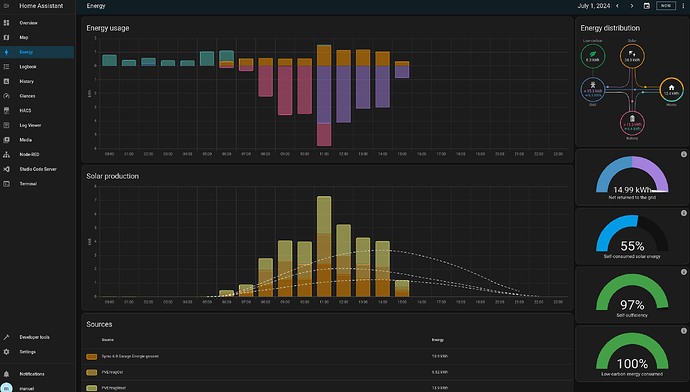Open the Node-RED sitemap icon
The image size is (690, 392).
[6, 154]
